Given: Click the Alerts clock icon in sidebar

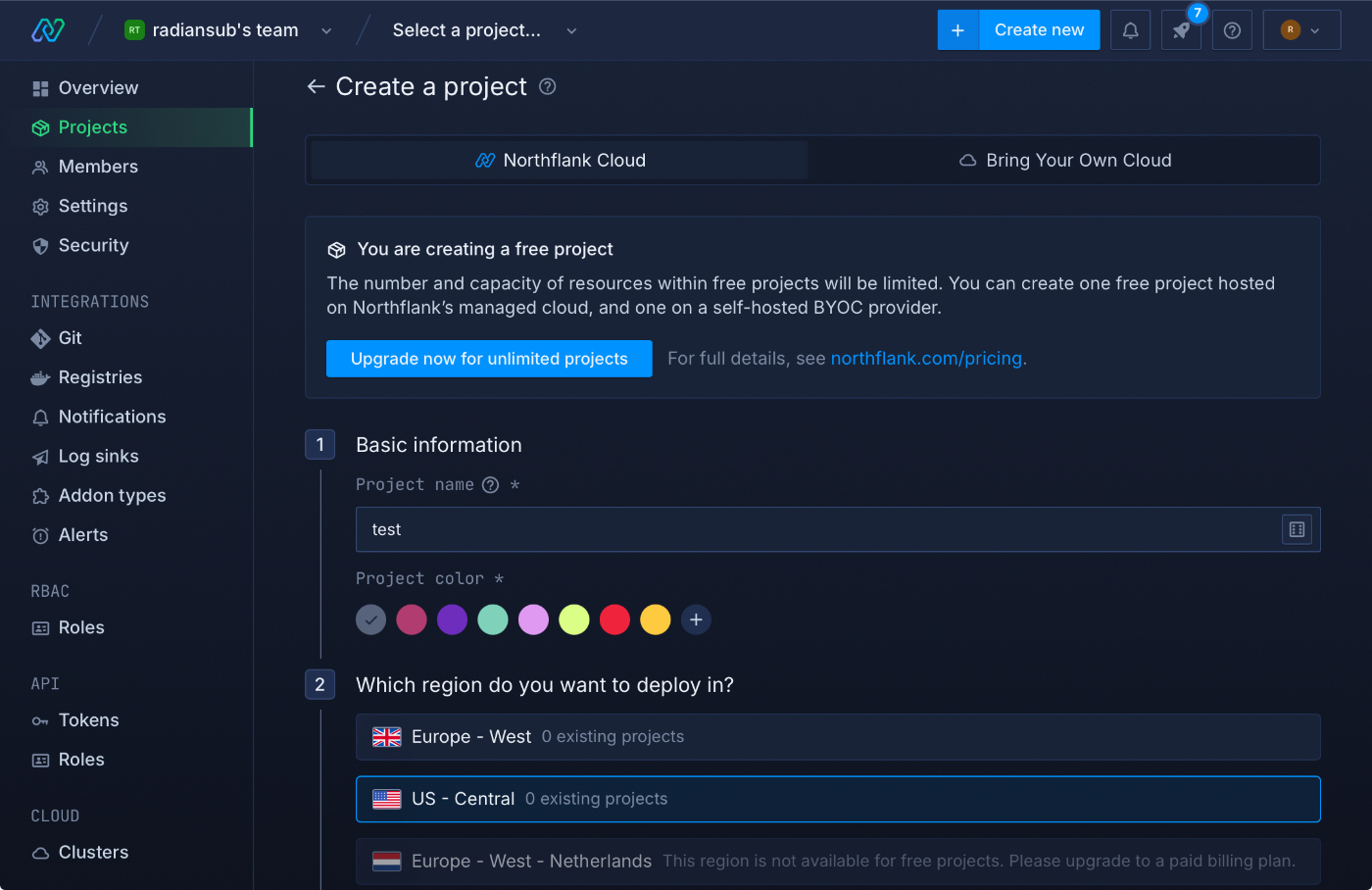Looking at the screenshot, I should point(40,535).
